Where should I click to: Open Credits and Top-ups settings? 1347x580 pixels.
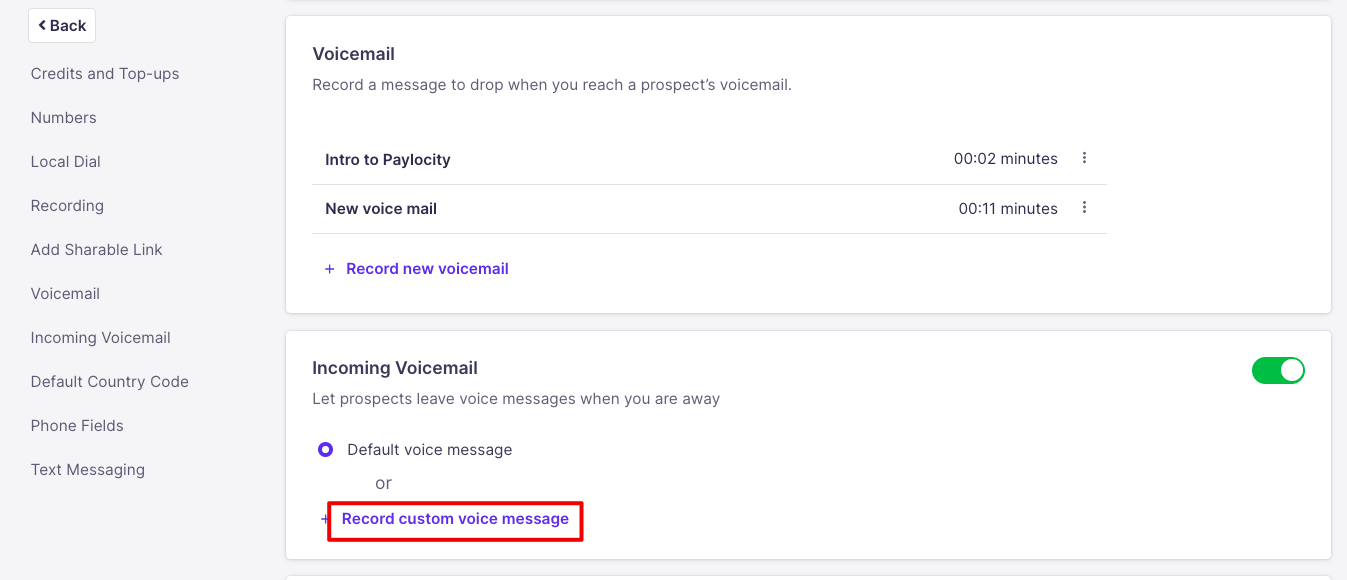coord(105,74)
